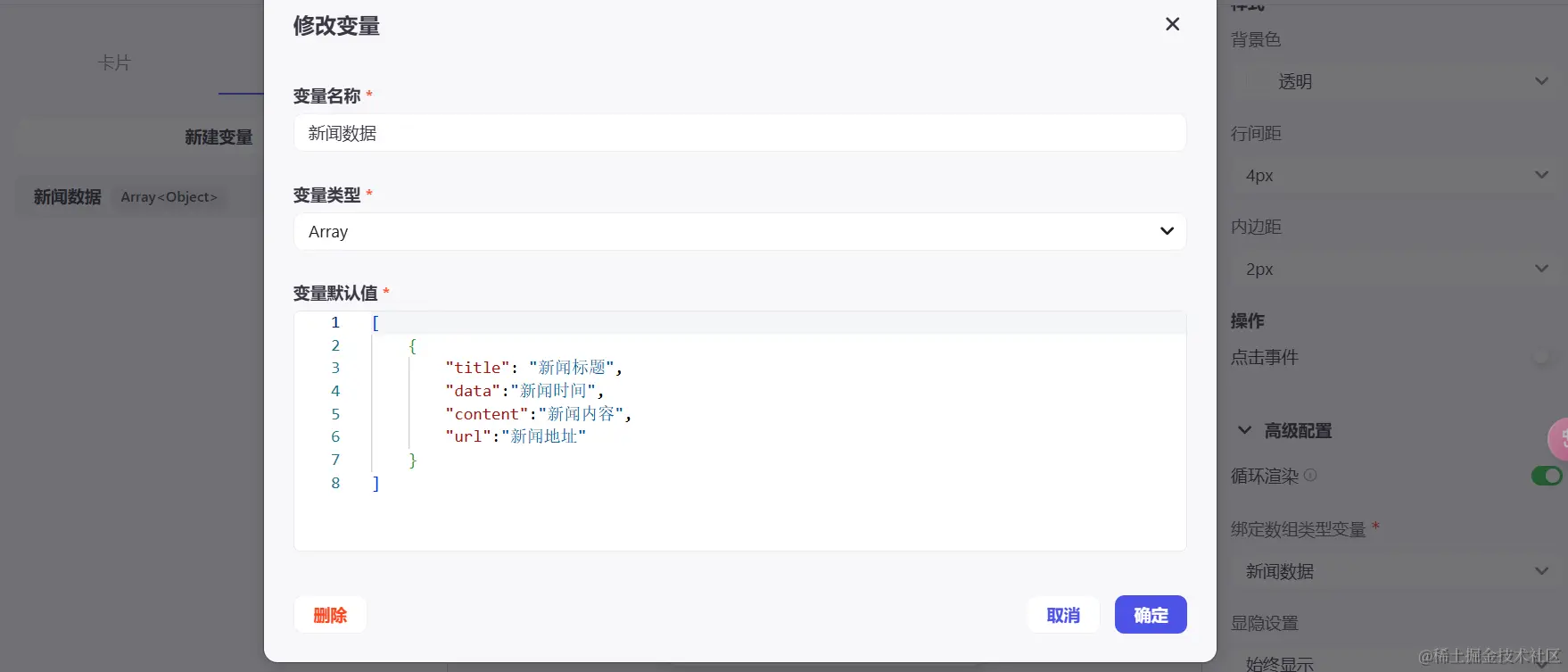The image size is (1568, 672).
Task: Confirm with the 确定 button
Action: click(1150, 615)
